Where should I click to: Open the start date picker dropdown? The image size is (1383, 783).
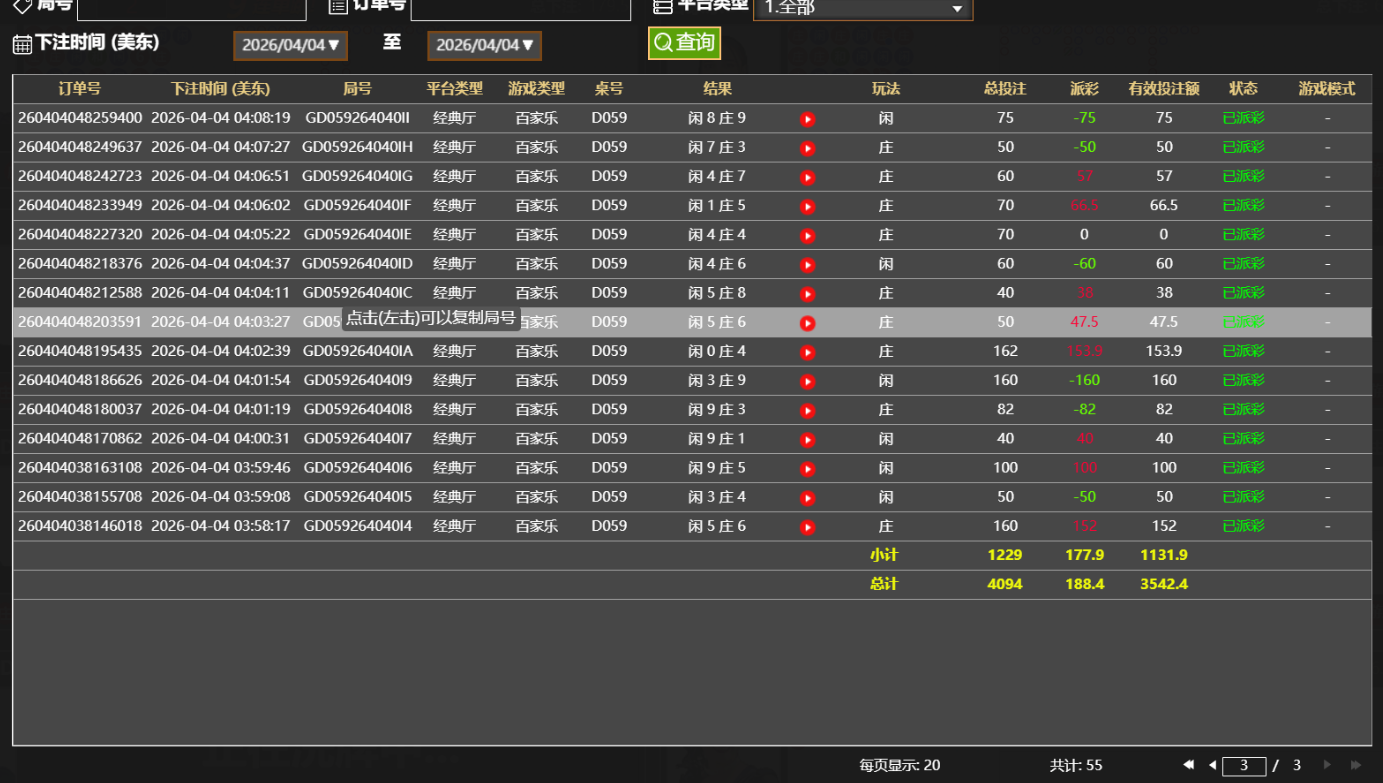tap(290, 45)
